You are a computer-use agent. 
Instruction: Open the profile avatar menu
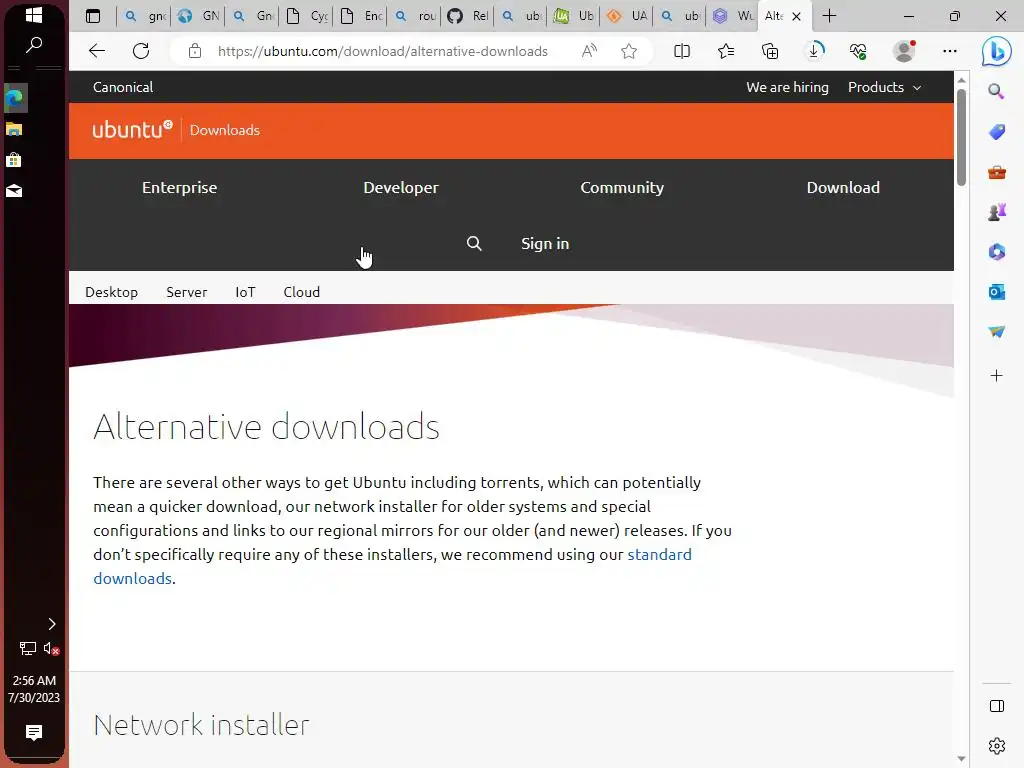click(904, 51)
